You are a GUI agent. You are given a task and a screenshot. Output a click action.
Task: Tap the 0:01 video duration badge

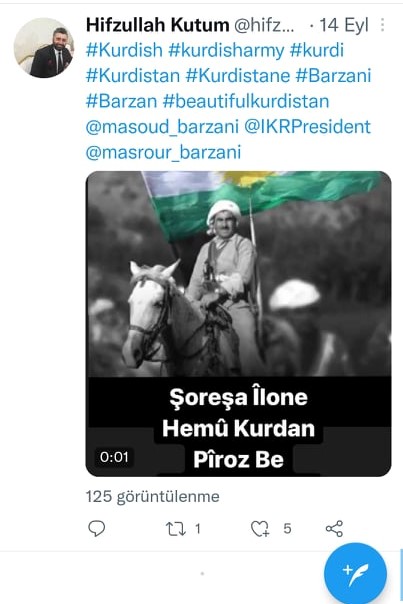pos(114,457)
